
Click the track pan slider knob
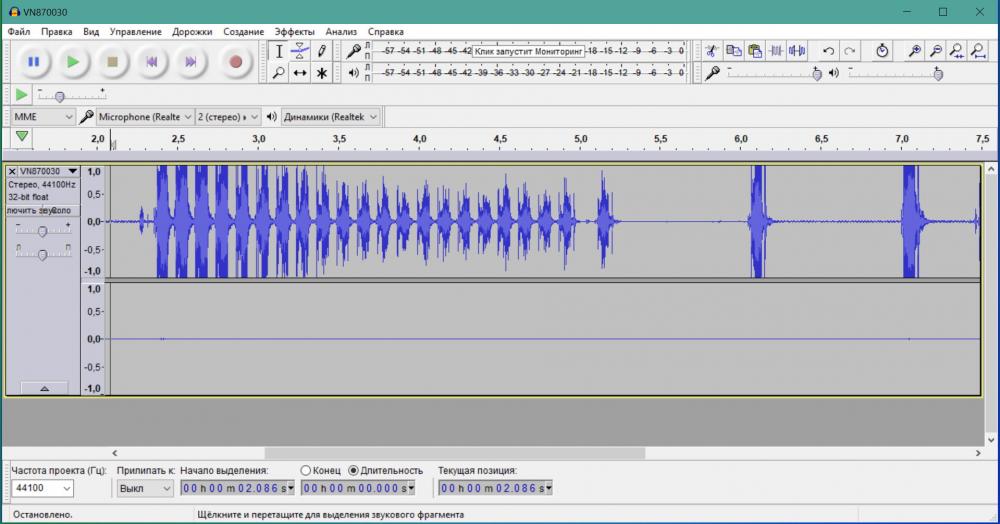[x=42, y=254]
